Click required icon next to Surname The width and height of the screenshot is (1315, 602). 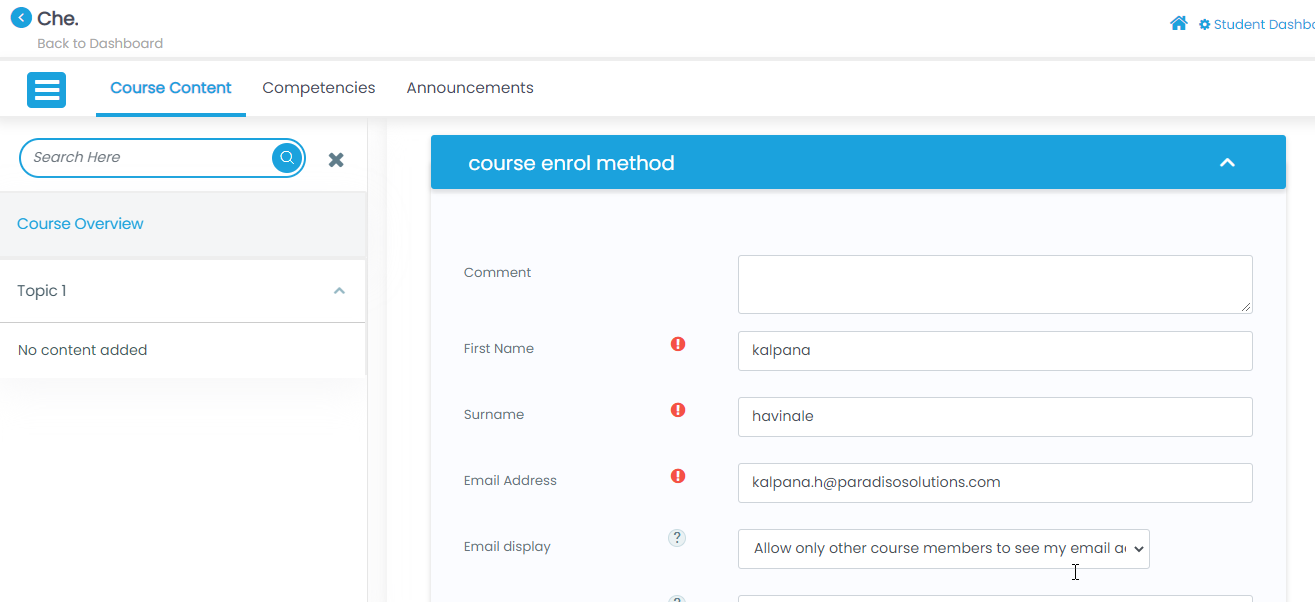click(678, 410)
